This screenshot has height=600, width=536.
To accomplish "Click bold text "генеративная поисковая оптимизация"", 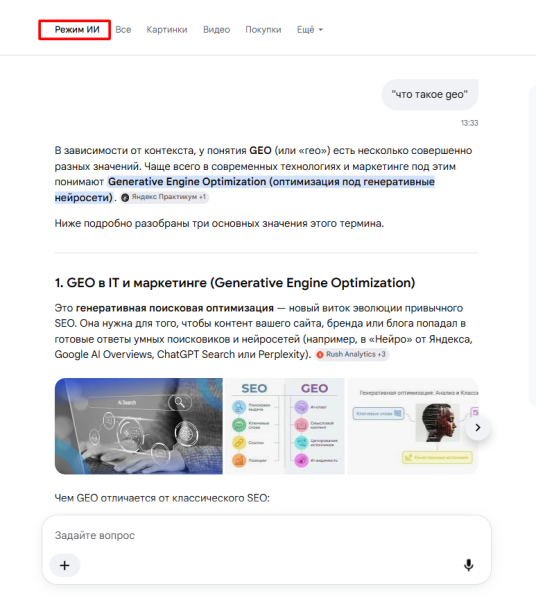I will pos(175,308).
